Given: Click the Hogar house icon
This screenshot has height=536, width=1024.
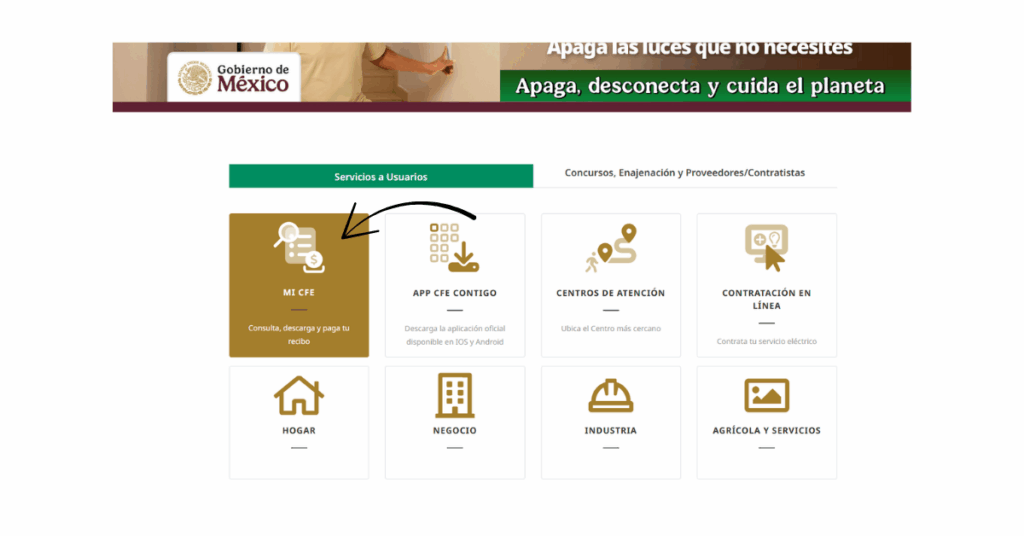Looking at the screenshot, I should click(299, 396).
